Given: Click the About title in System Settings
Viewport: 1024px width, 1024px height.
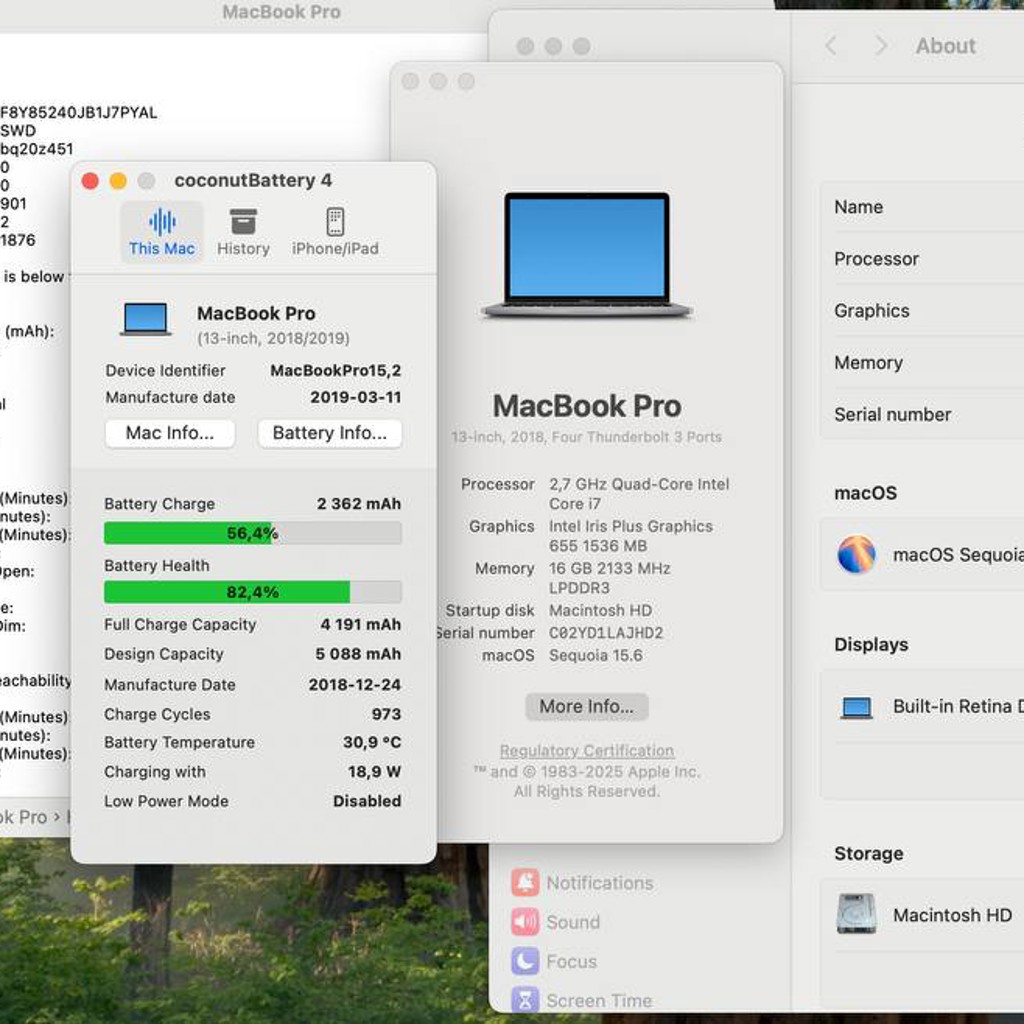Looking at the screenshot, I should pyautogui.click(x=945, y=46).
